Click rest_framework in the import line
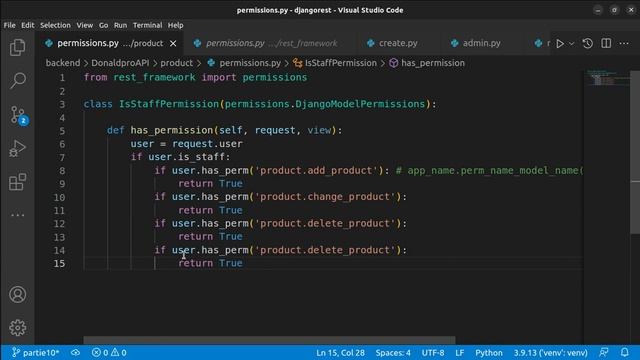Viewport: 640px width, 360px height. [x=154, y=78]
